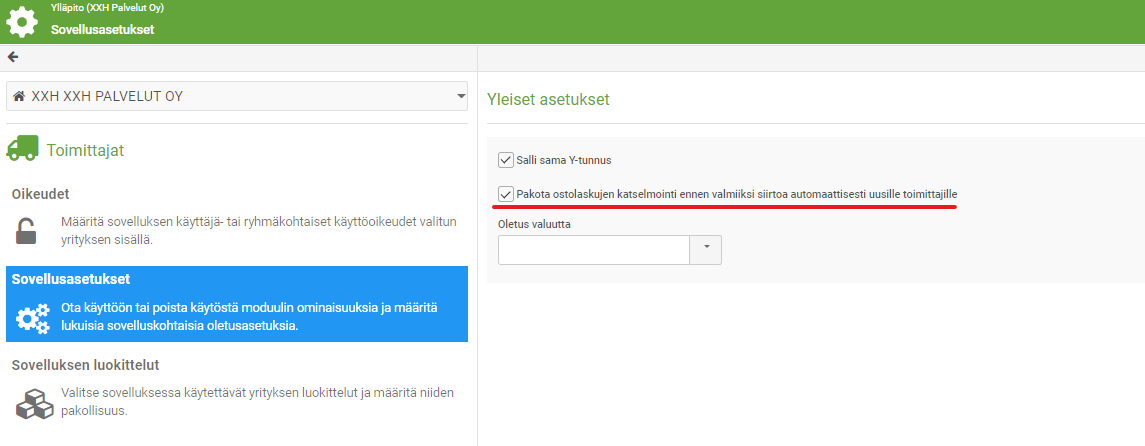Click the Toimittajat heading
This screenshot has width=1145, height=446.
85,150
